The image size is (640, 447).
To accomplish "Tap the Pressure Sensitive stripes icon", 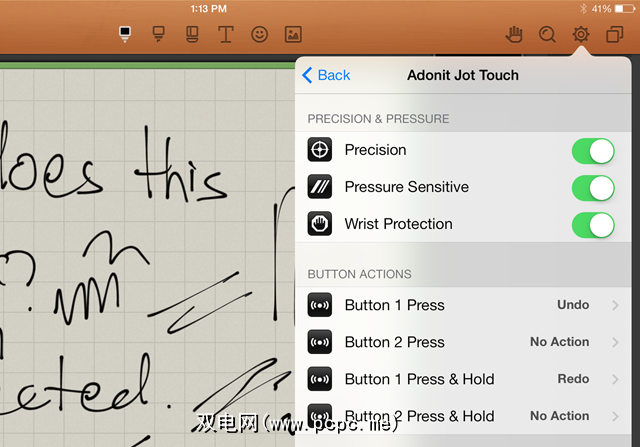I will point(320,187).
